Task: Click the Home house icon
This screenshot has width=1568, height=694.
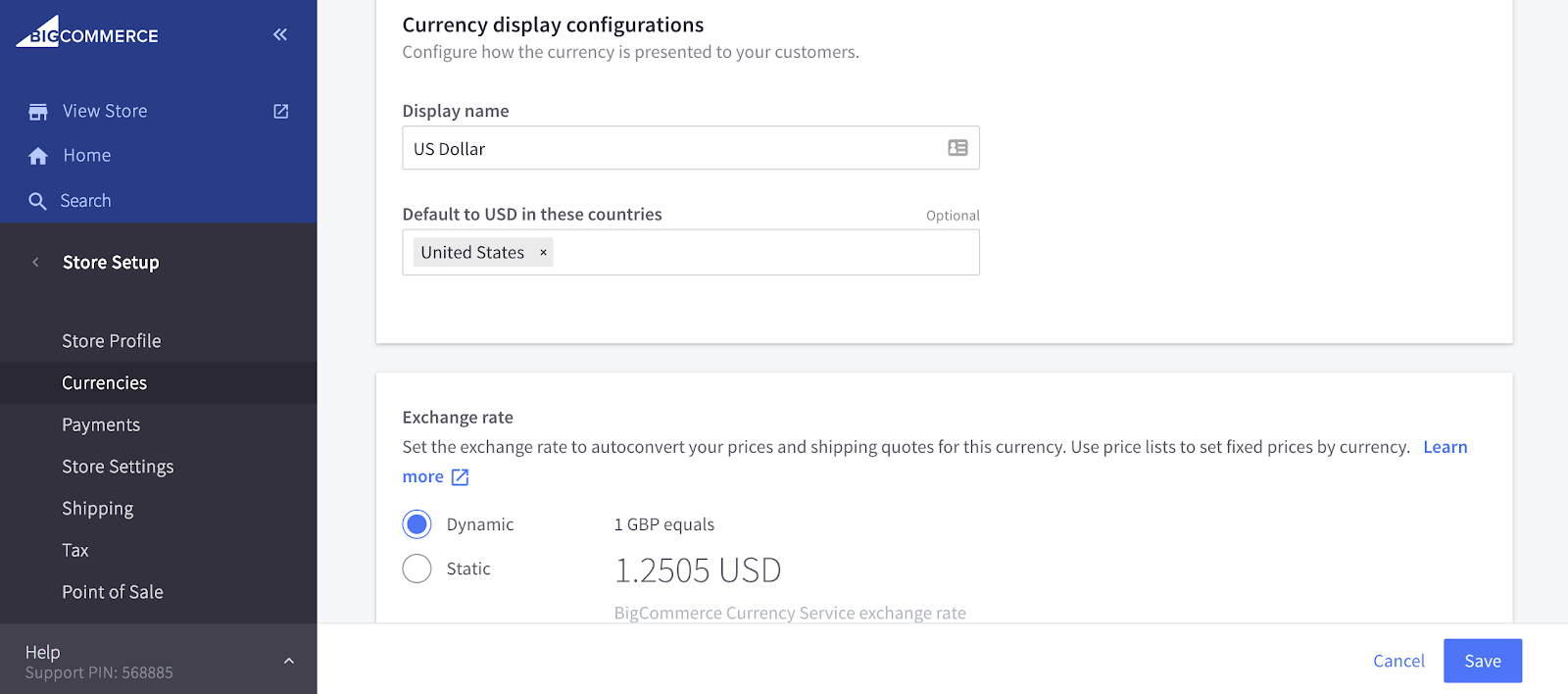Action: (38, 156)
